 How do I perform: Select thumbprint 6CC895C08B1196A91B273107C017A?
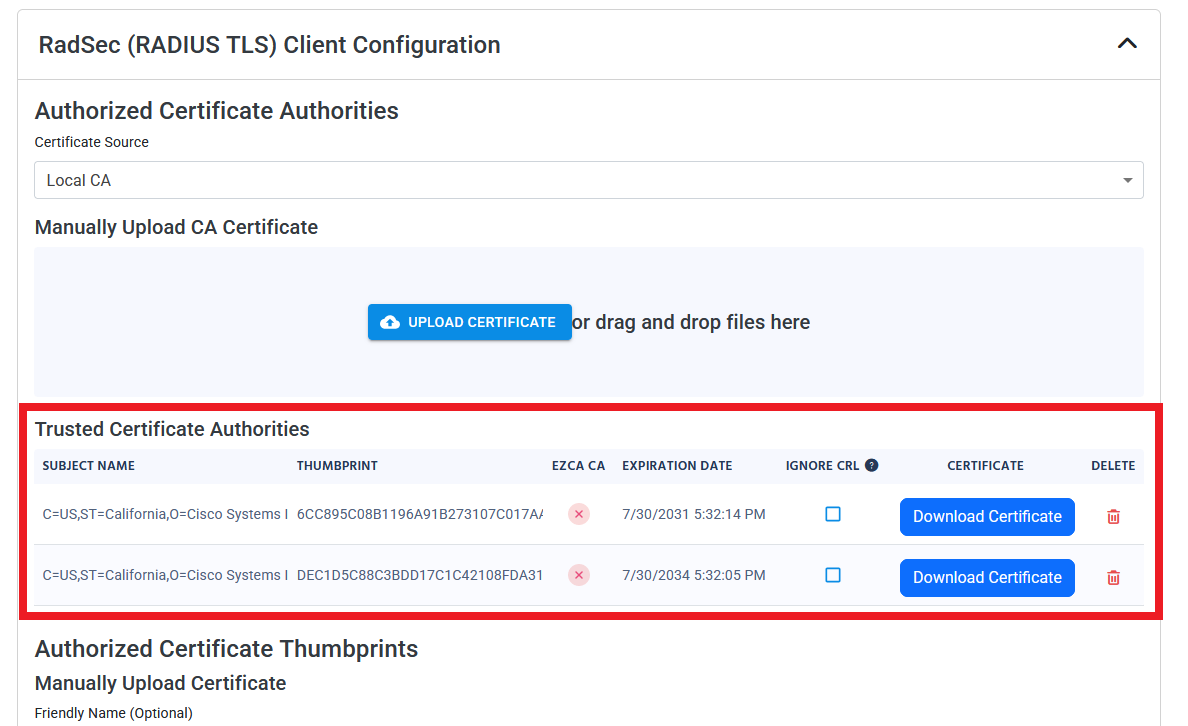pyautogui.click(x=420, y=515)
